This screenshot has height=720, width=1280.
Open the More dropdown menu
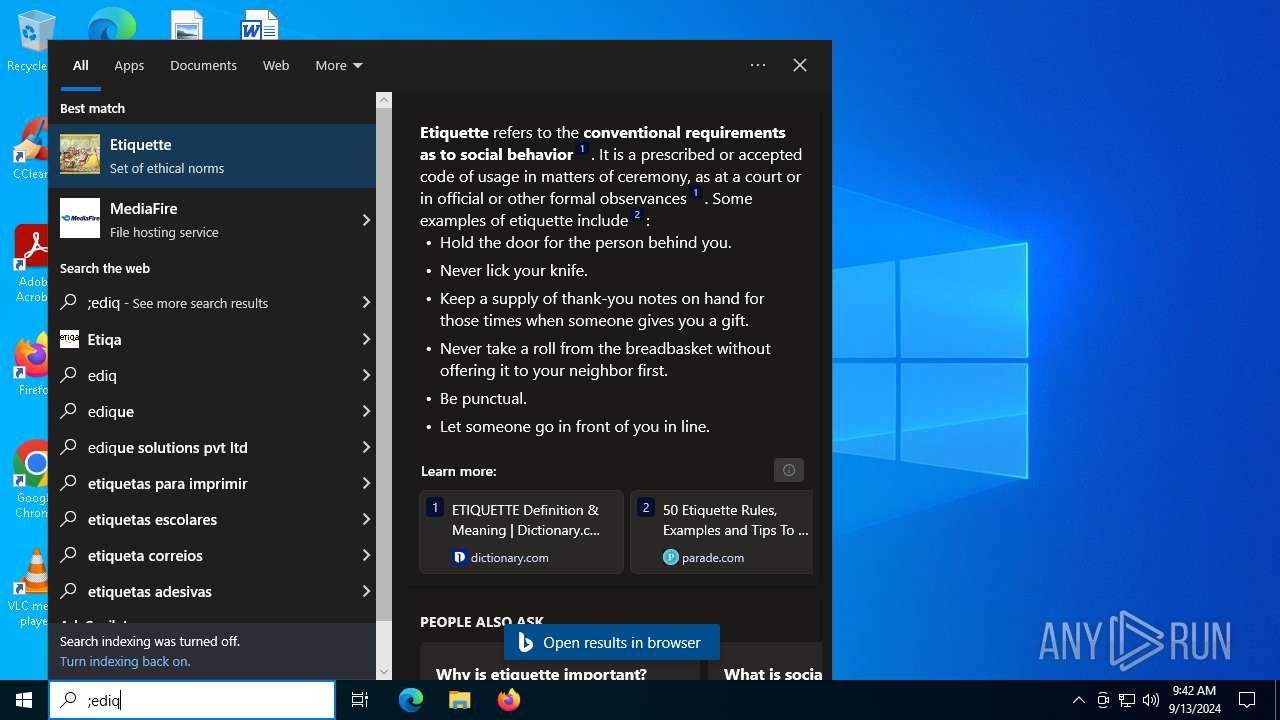point(339,65)
